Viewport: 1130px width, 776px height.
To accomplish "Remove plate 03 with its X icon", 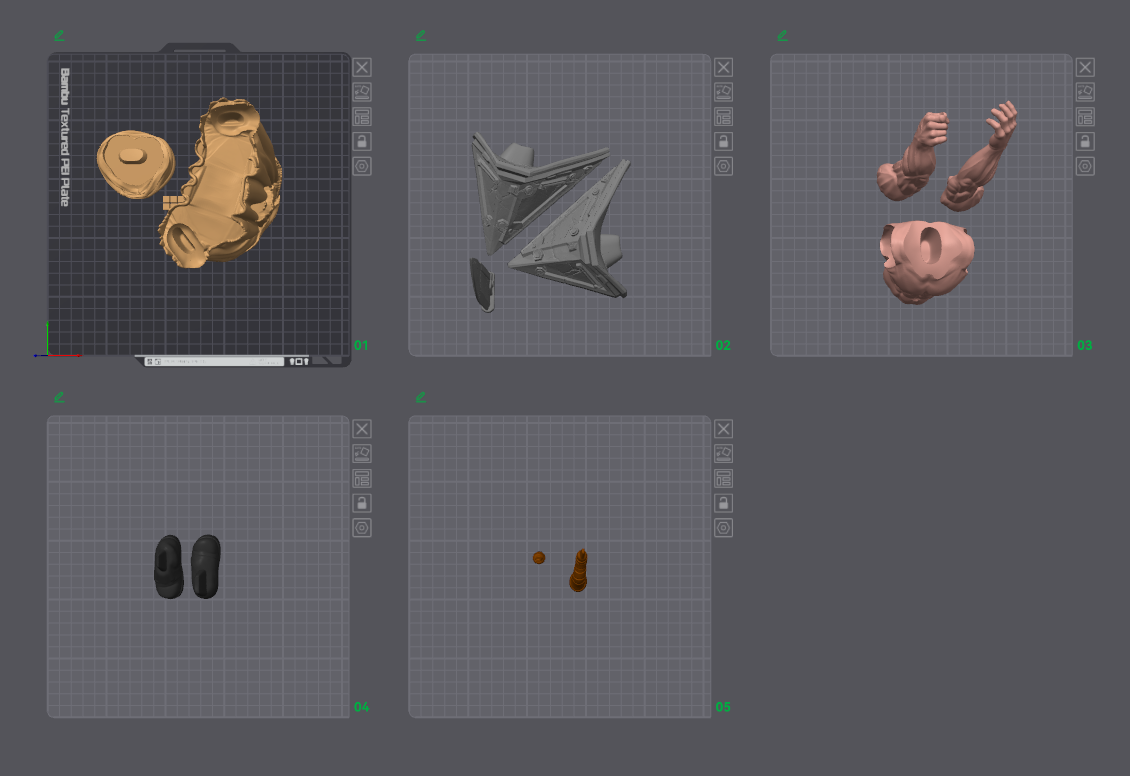I will (x=1085, y=67).
